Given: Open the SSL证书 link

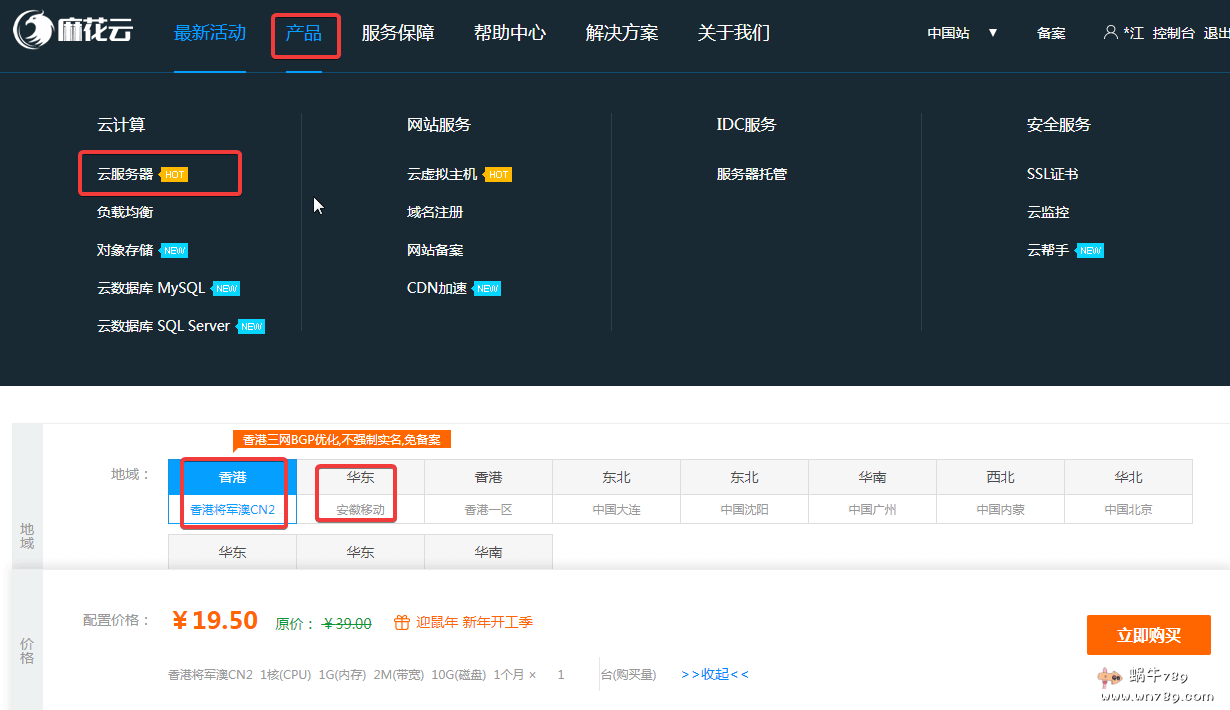Looking at the screenshot, I should click(x=1052, y=174).
